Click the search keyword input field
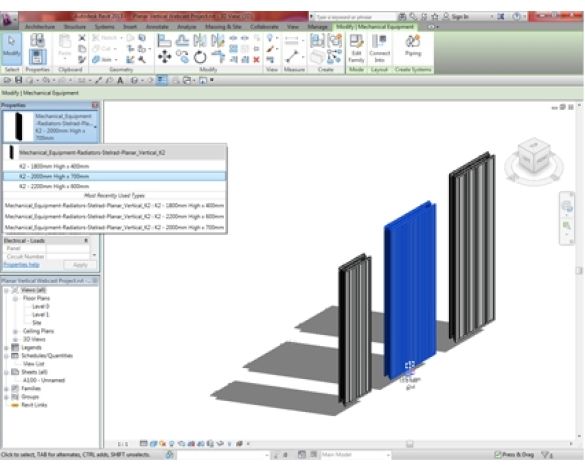The height and width of the screenshot is (471, 585). (355, 17)
